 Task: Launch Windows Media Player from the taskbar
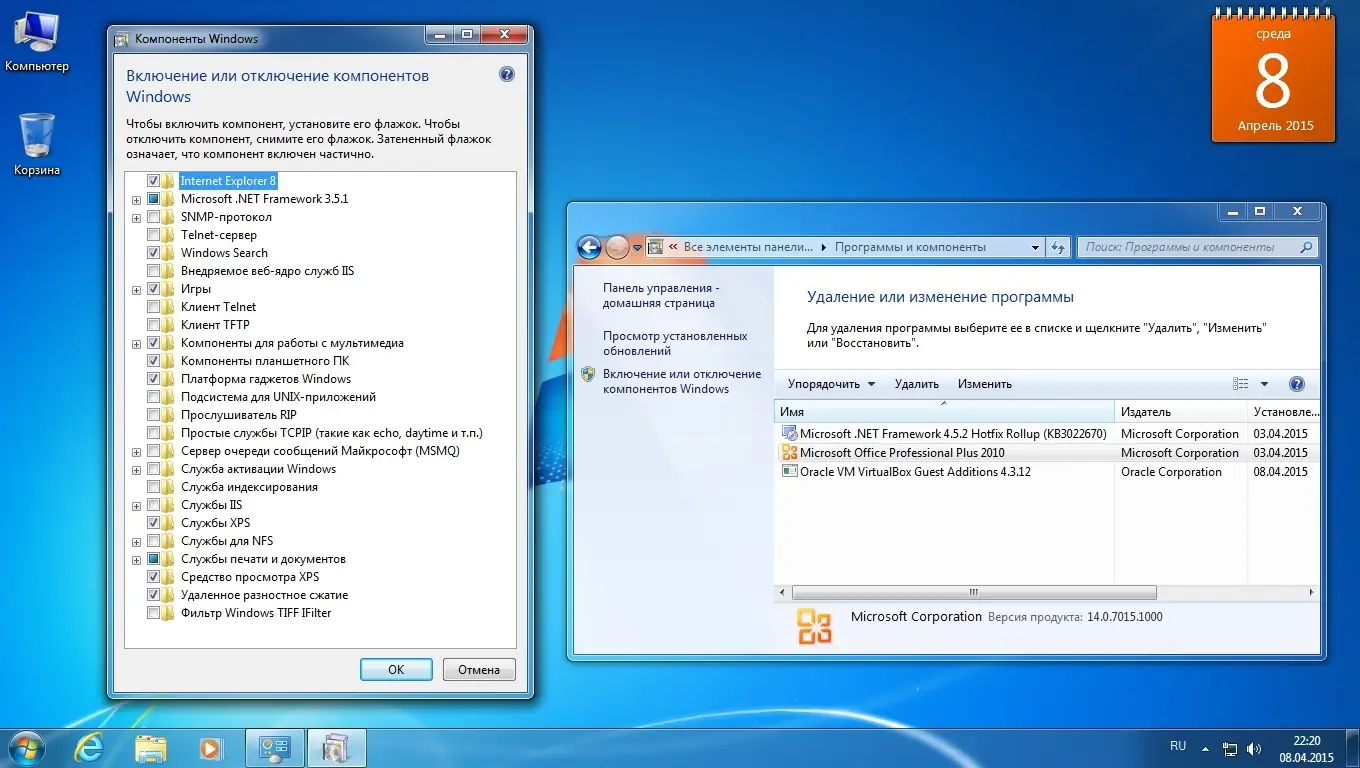point(210,747)
